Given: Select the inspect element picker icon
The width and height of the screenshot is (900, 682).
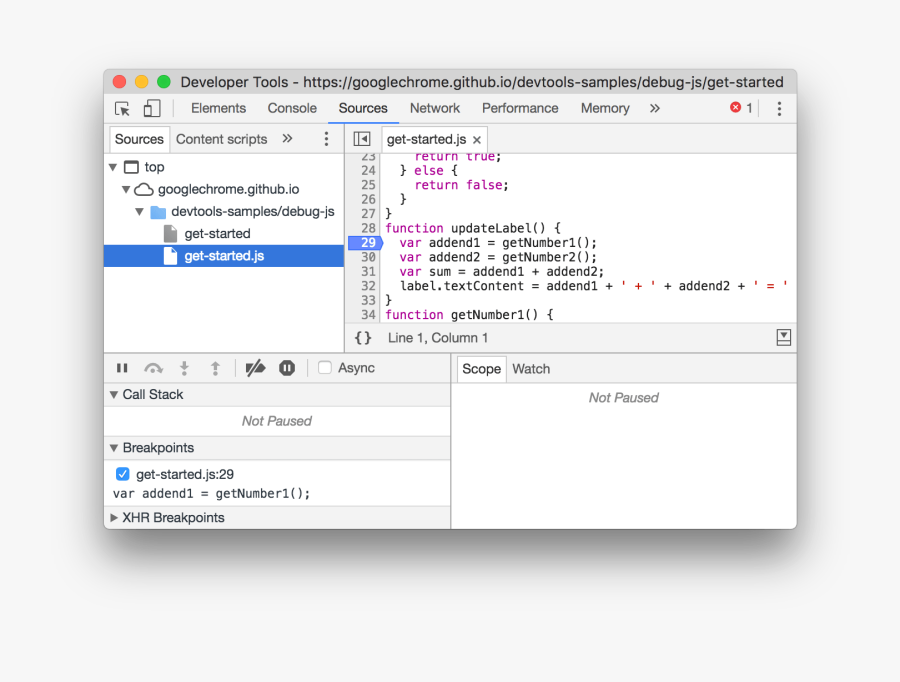Looking at the screenshot, I should 122,109.
